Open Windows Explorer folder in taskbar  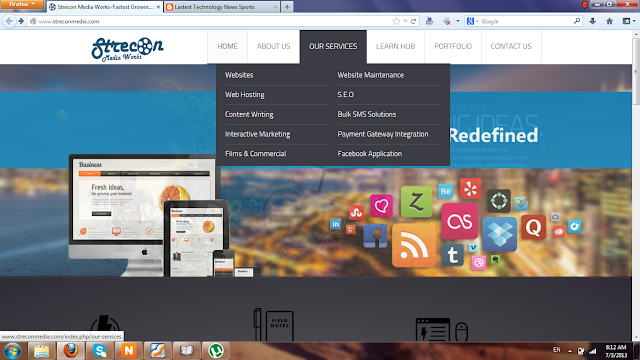pyautogui.click(x=41, y=351)
